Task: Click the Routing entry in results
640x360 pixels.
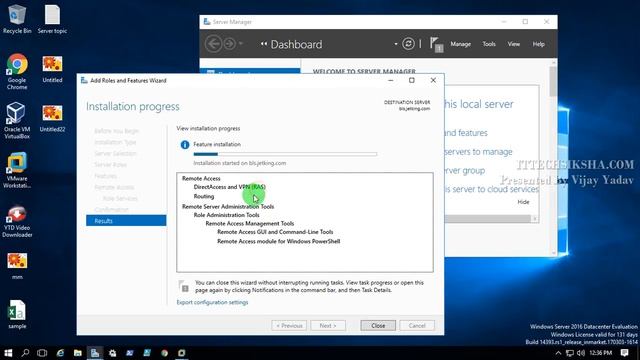Action: (x=204, y=196)
